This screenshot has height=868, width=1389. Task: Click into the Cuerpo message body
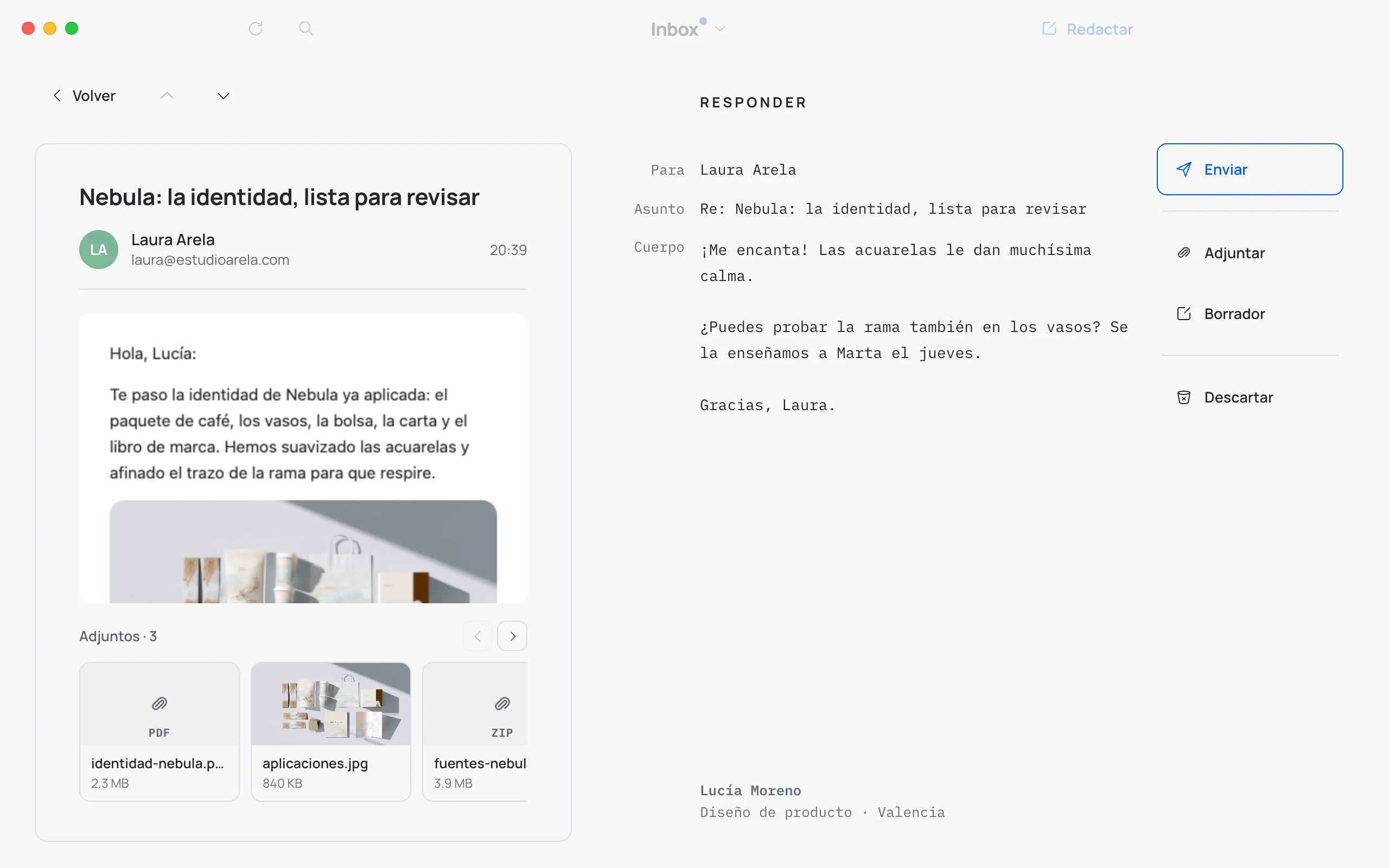pos(914,328)
